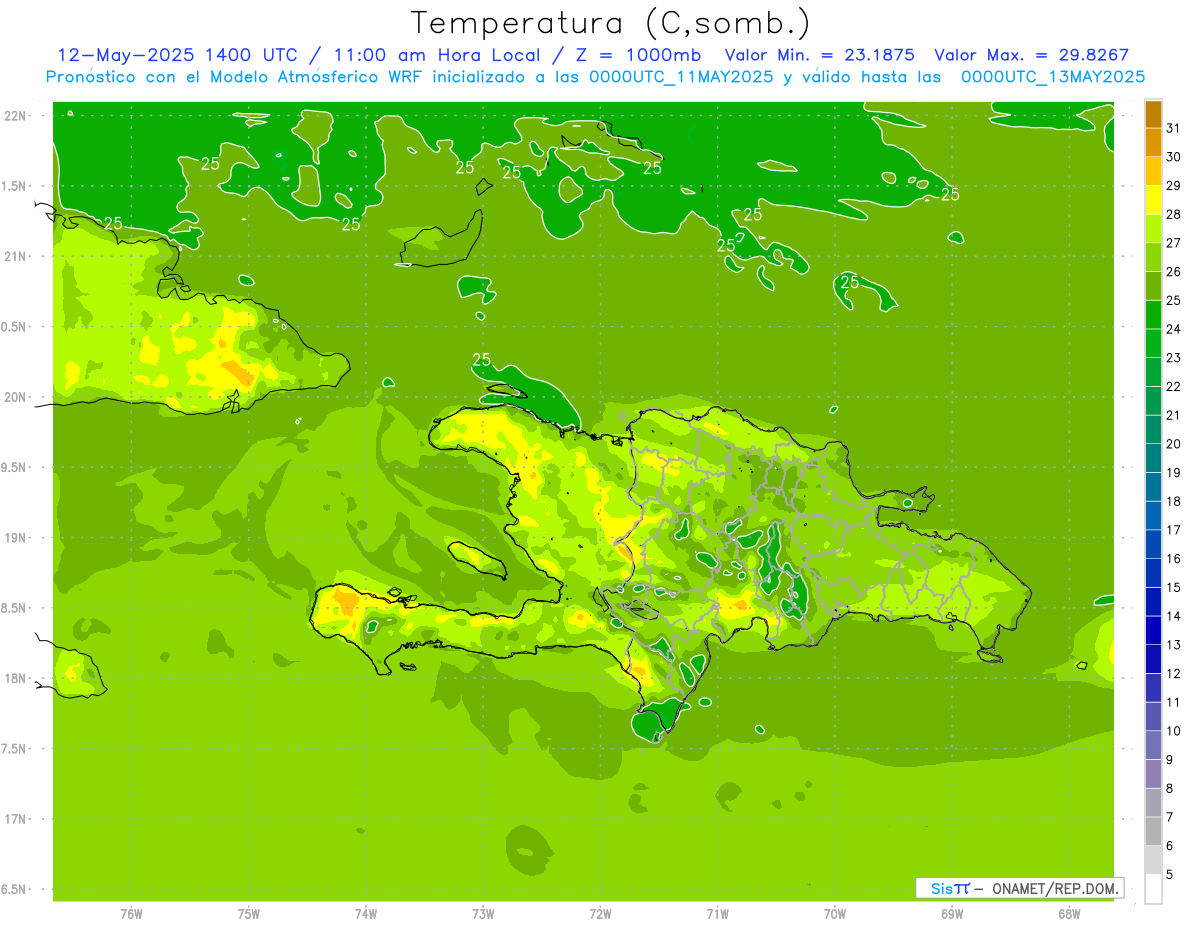The height and width of the screenshot is (927, 1200).
Task: Click the "75W" longitude label
Action: pos(249,914)
